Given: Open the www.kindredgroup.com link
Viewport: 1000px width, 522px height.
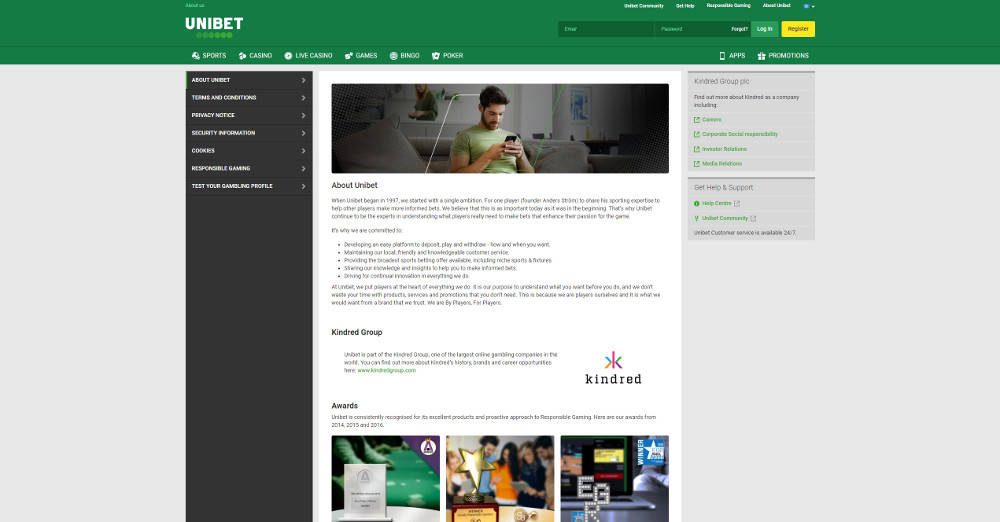Looking at the screenshot, I should (386, 371).
